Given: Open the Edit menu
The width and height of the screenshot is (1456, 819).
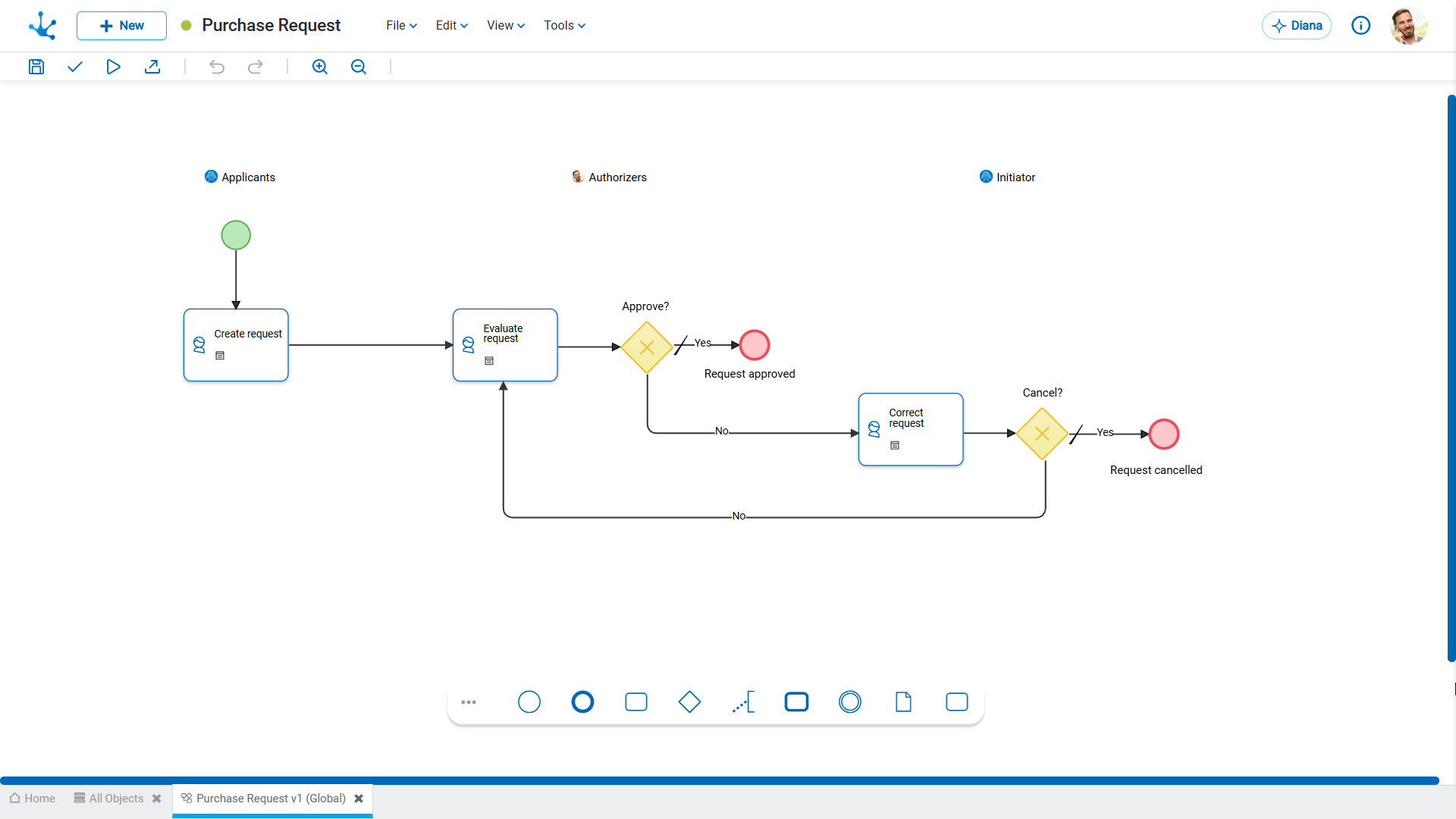Looking at the screenshot, I should (451, 25).
